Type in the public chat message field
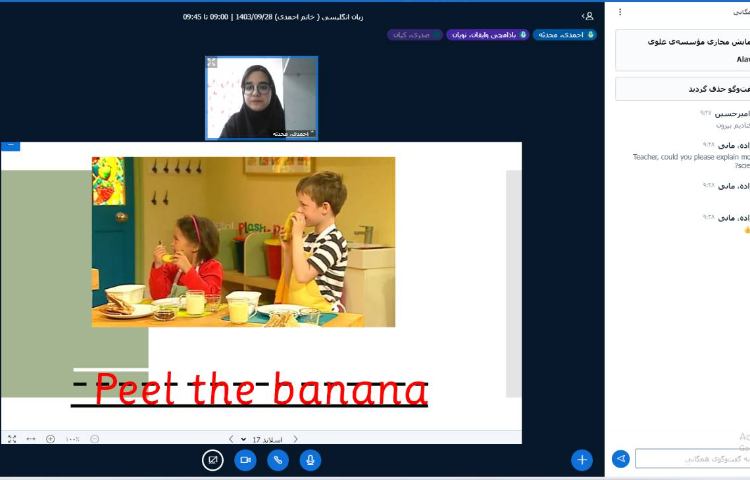 point(690,459)
